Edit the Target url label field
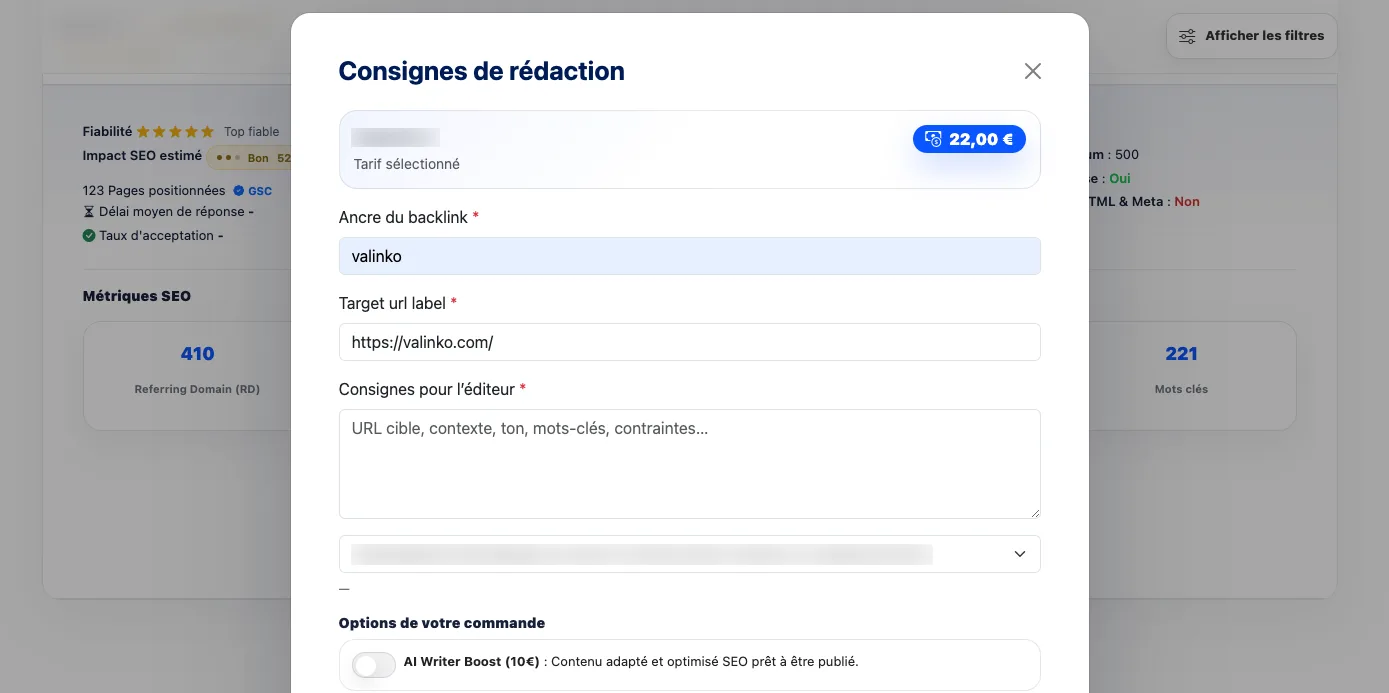The height and width of the screenshot is (693, 1389). (690, 342)
